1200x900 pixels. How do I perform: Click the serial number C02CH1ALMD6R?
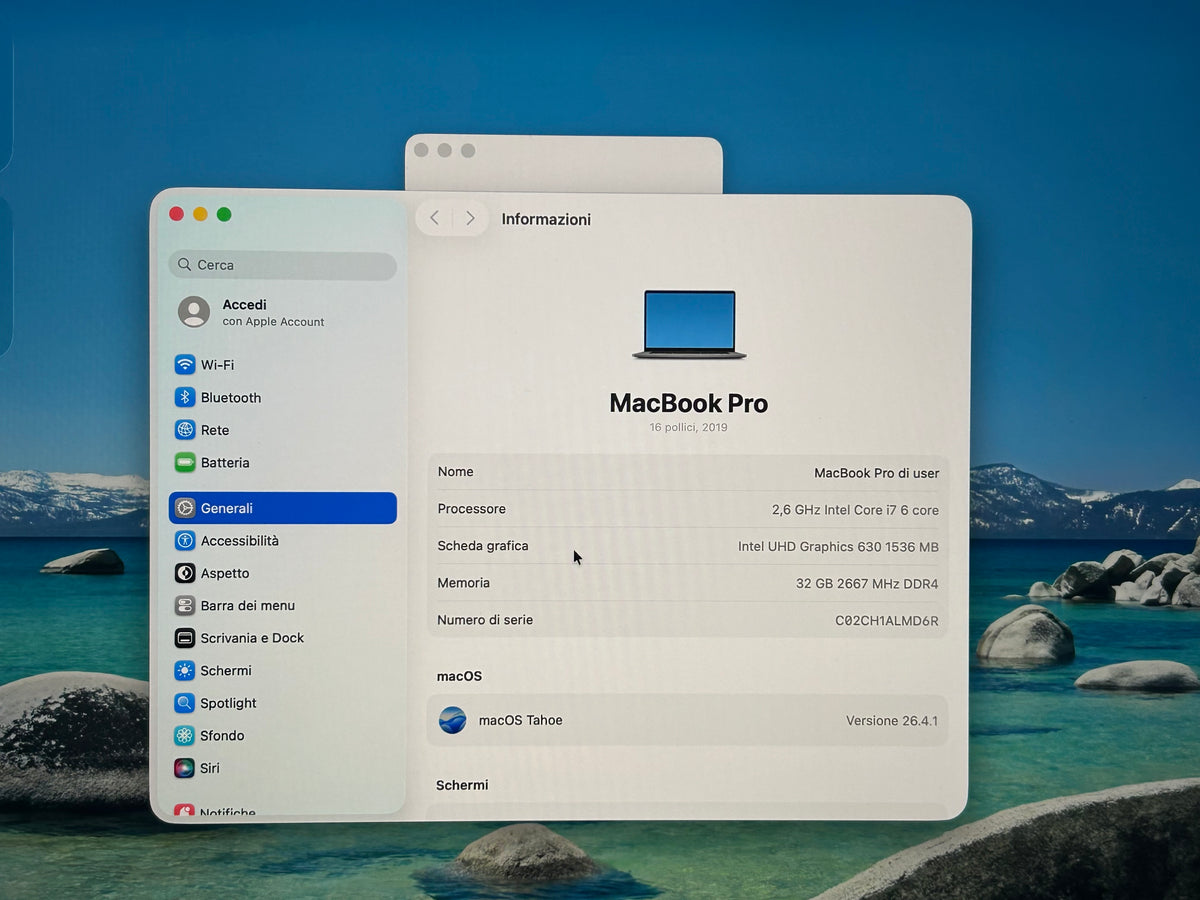point(887,621)
